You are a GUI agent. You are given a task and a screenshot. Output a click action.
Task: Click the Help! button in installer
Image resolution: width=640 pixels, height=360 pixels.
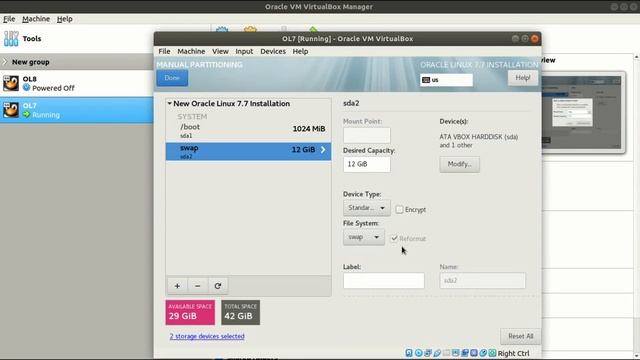pos(522,78)
